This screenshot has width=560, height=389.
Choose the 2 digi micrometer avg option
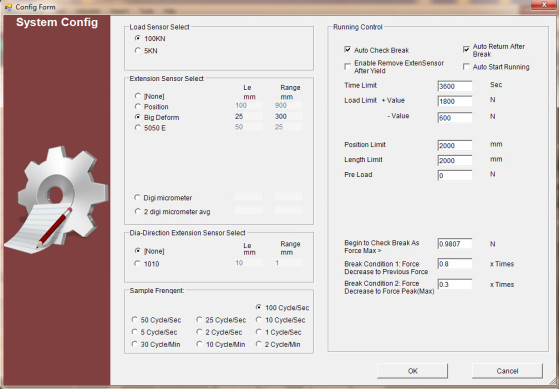click(x=138, y=211)
